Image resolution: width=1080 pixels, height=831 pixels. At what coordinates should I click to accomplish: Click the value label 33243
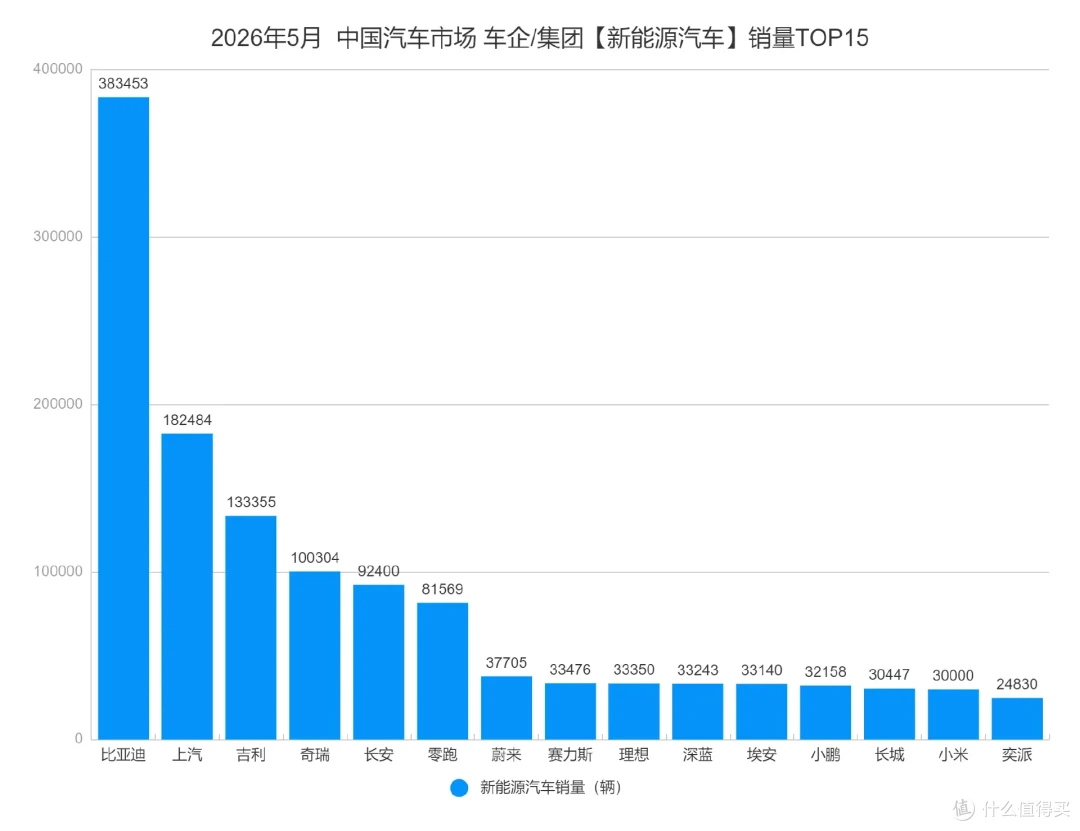point(698,670)
